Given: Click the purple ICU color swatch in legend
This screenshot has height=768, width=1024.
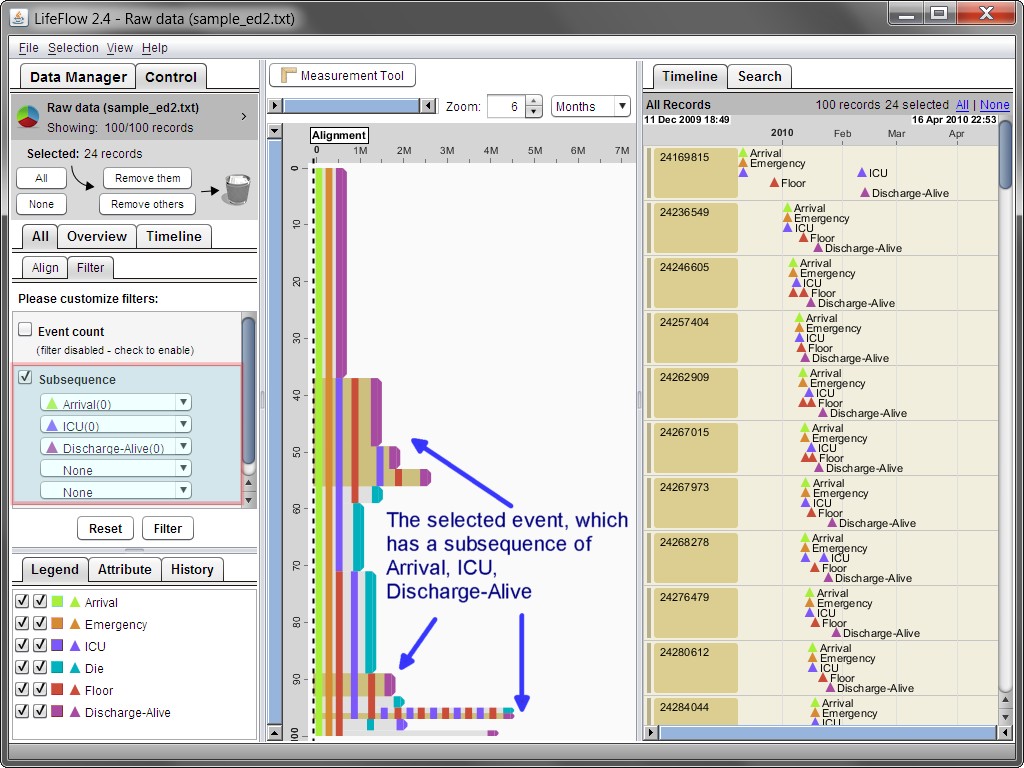Looking at the screenshot, I should (57, 647).
